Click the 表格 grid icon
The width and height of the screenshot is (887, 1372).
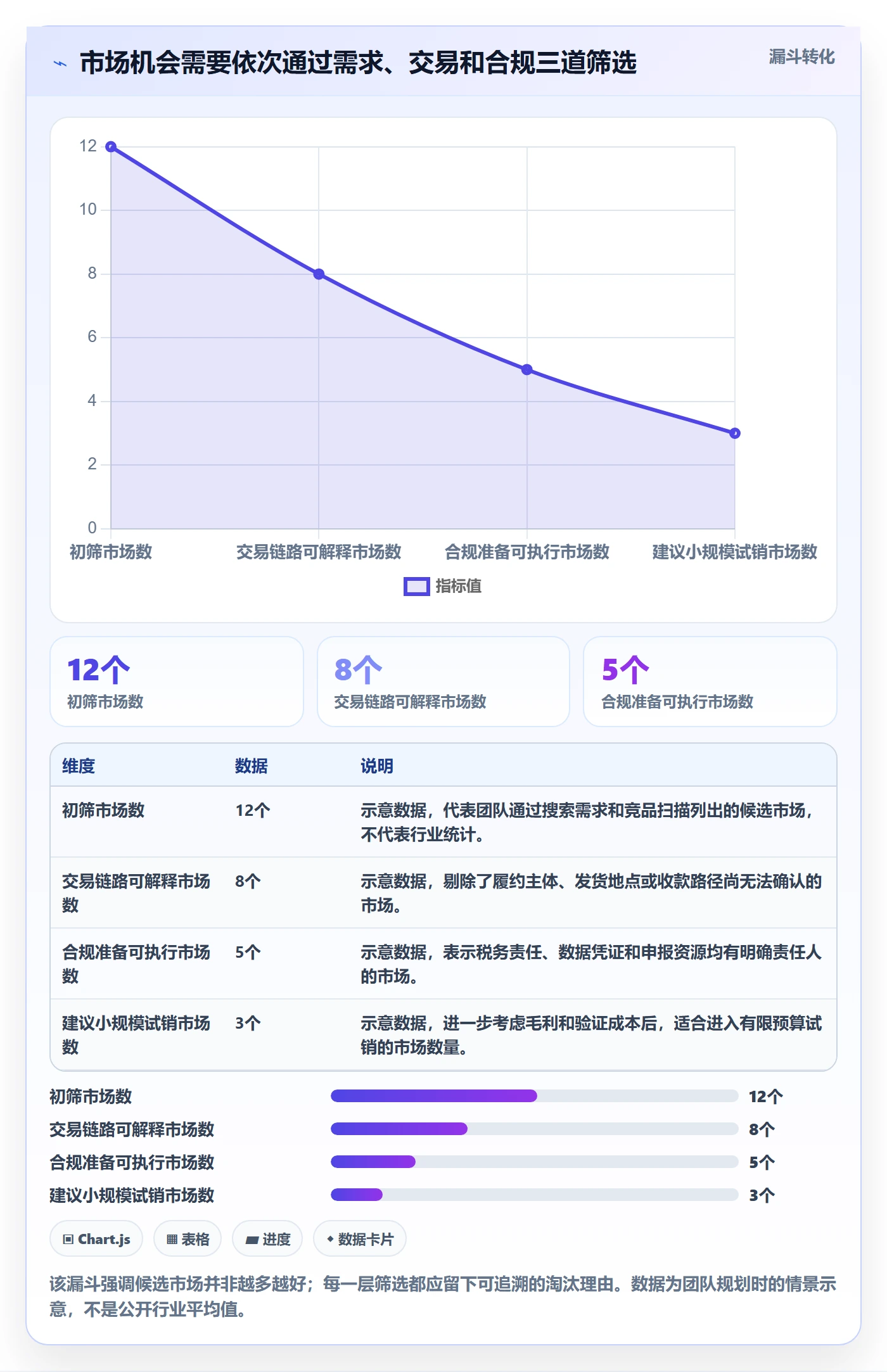click(x=172, y=1240)
